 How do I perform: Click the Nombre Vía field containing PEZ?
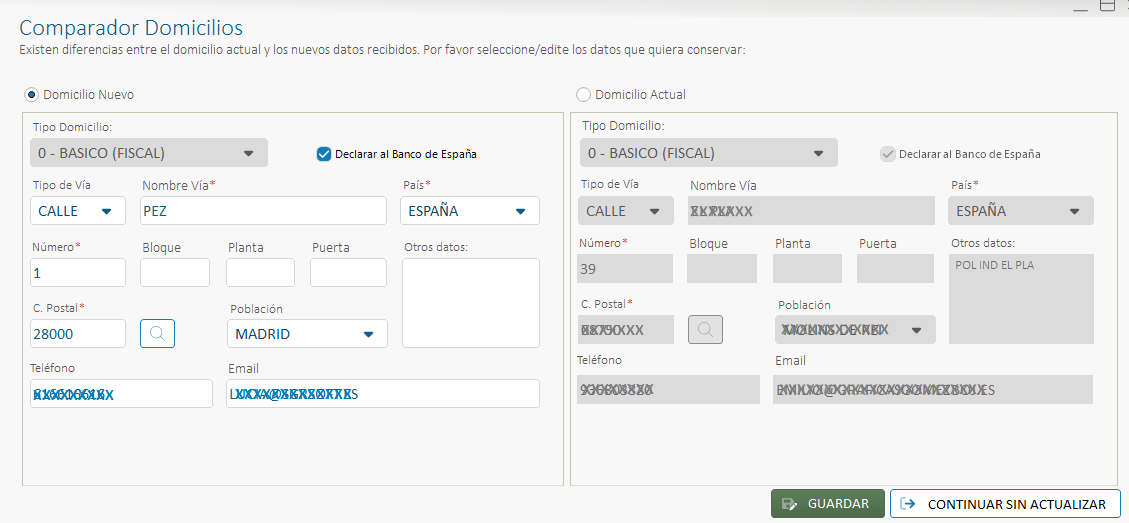click(263, 211)
